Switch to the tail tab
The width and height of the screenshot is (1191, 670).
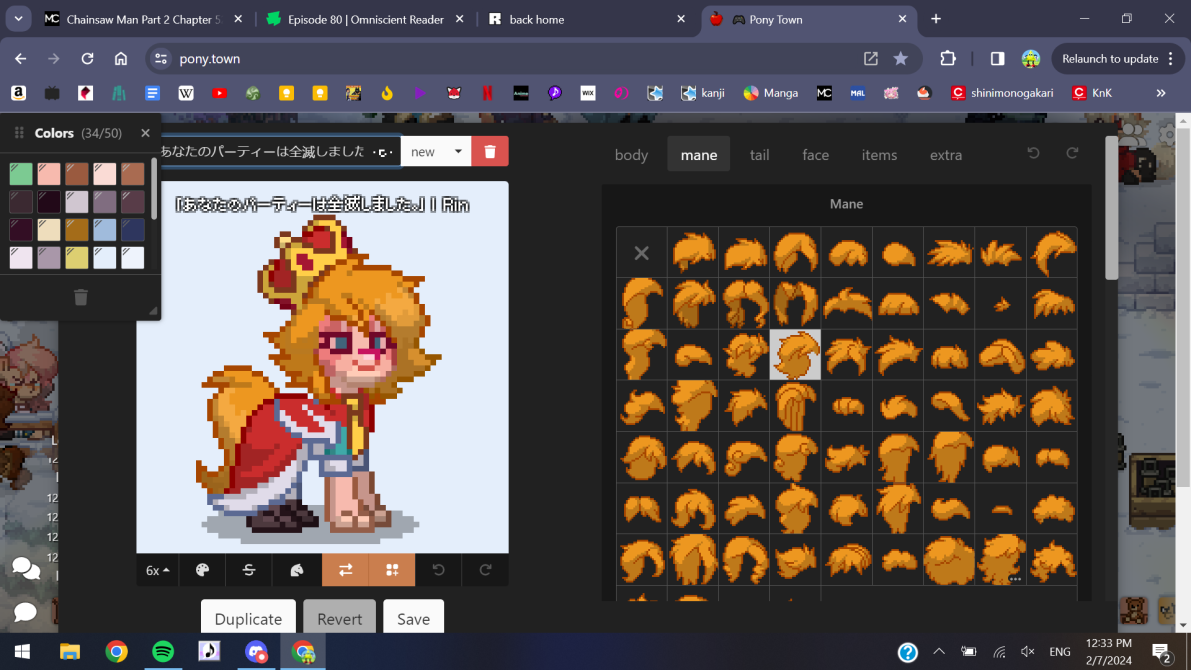click(759, 155)
